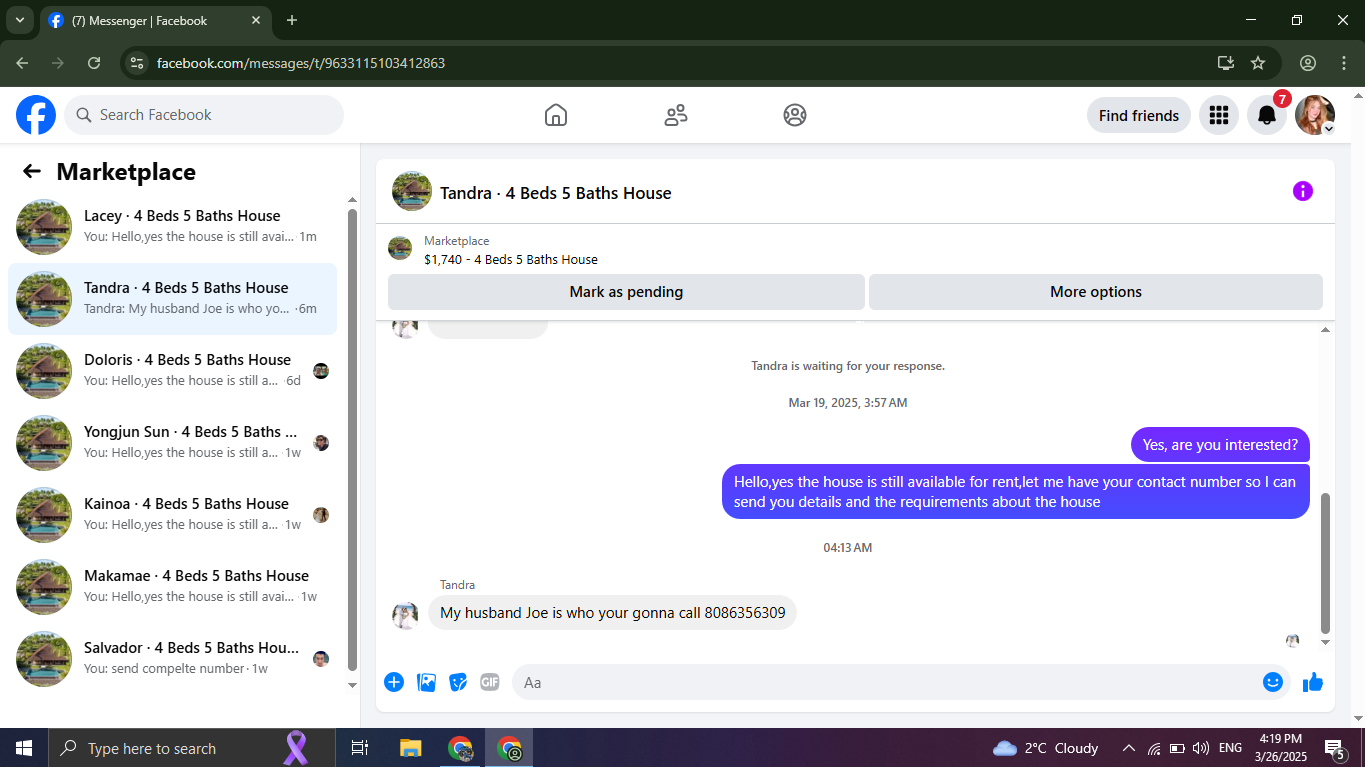Open Task View on the taskbar

click(360, 748)
